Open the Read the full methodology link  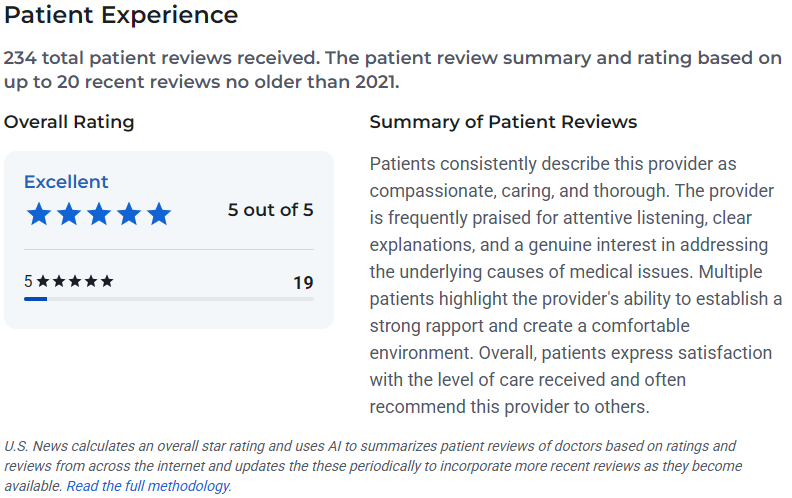pyautogui.click(x=149, y=486)
